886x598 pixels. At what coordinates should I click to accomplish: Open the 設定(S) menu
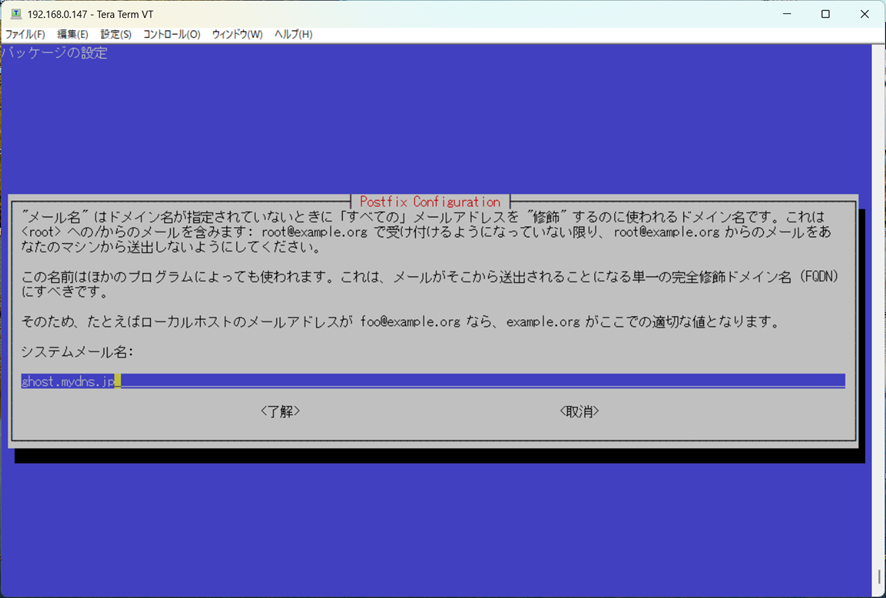[x=116, y=34]
